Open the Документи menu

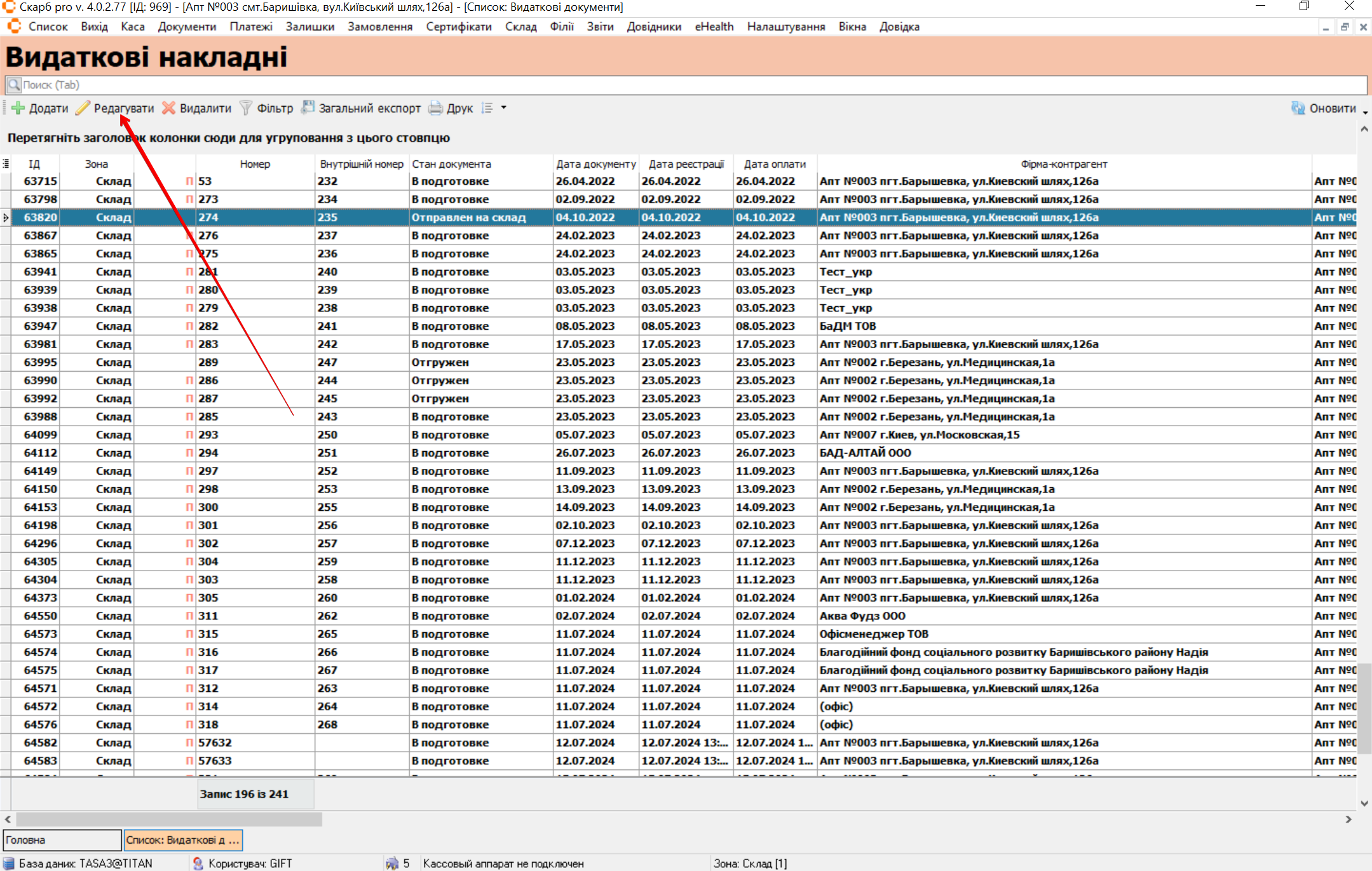coord(187,27)
